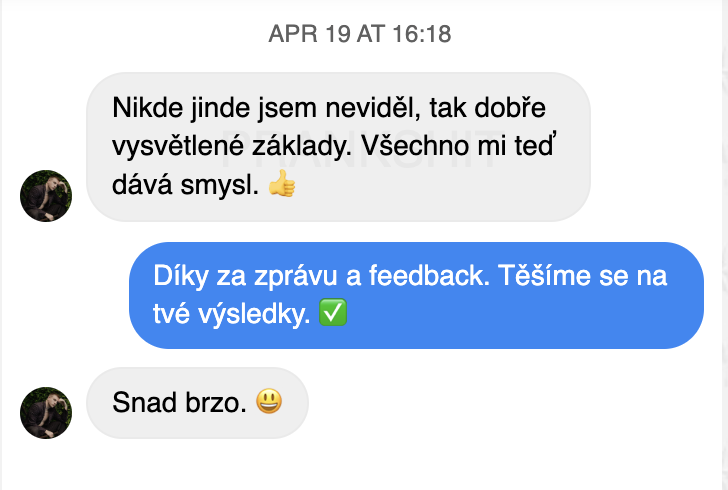Click the APR 19 AT 16:18 timestamp

tap(360, 34)
